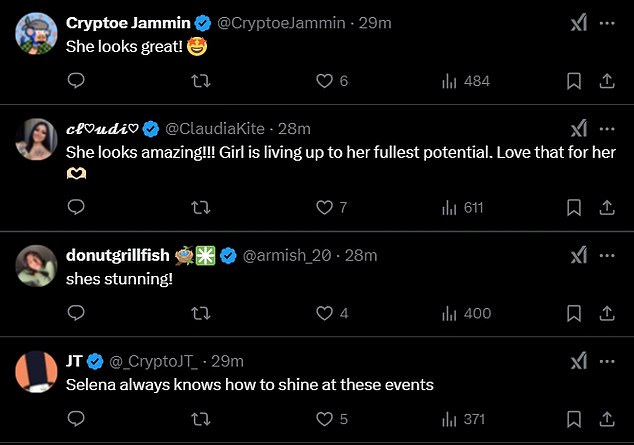The width and height of the screenshot is (634, 445).
Task: Open more options menu on donutgrillfish's tweet
Action: [x=607, y=255]
